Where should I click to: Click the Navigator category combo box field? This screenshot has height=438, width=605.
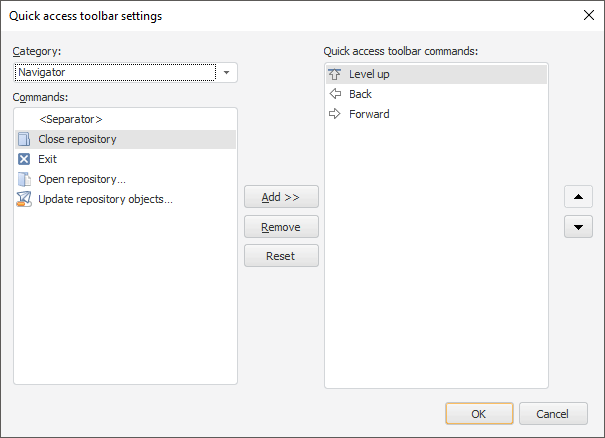115,73
